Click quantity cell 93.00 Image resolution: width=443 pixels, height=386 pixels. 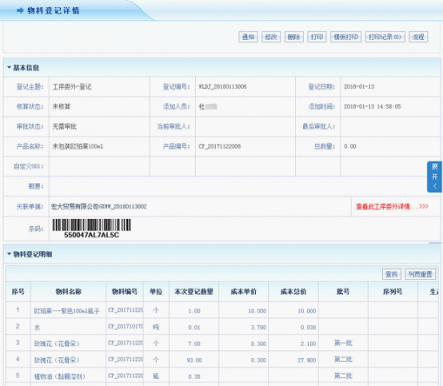pos(194,360)
